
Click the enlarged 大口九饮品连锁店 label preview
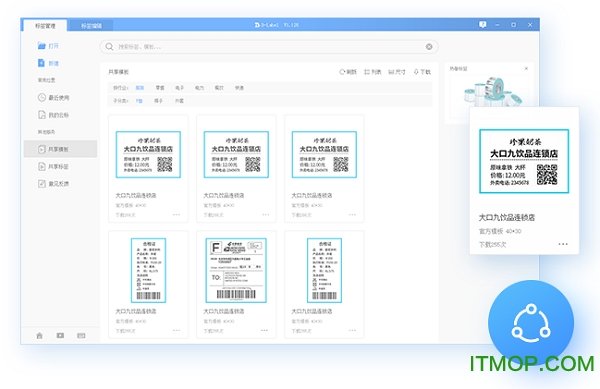(524, 161)
